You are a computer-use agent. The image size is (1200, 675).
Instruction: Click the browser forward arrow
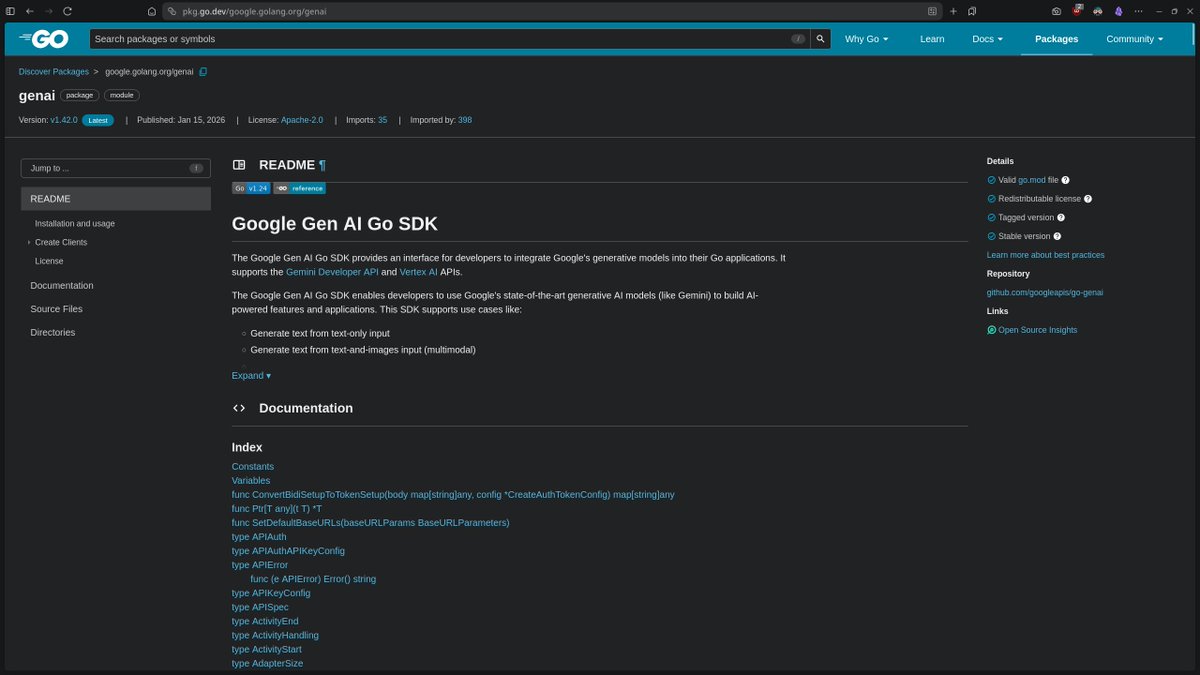(x=48, y=11)
